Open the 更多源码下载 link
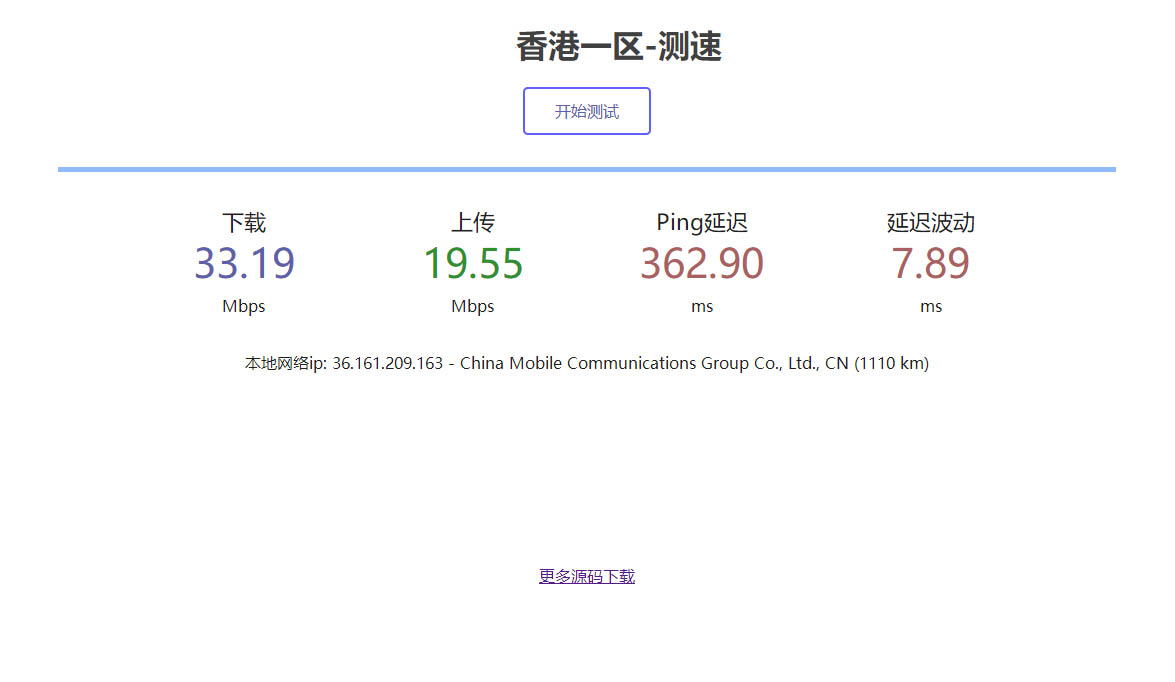The width and height of the screenshot is (1175, 682). point(586,576)
